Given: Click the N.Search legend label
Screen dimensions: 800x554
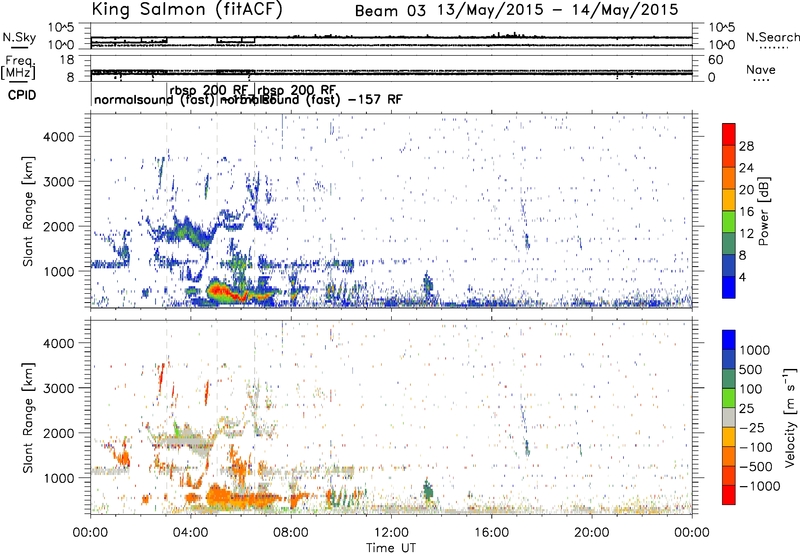Looking at the screenshot, I should click(773, 37).
